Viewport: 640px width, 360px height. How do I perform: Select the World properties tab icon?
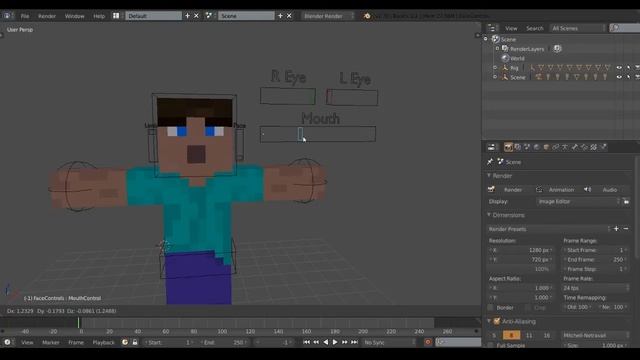tap(536, 147)
